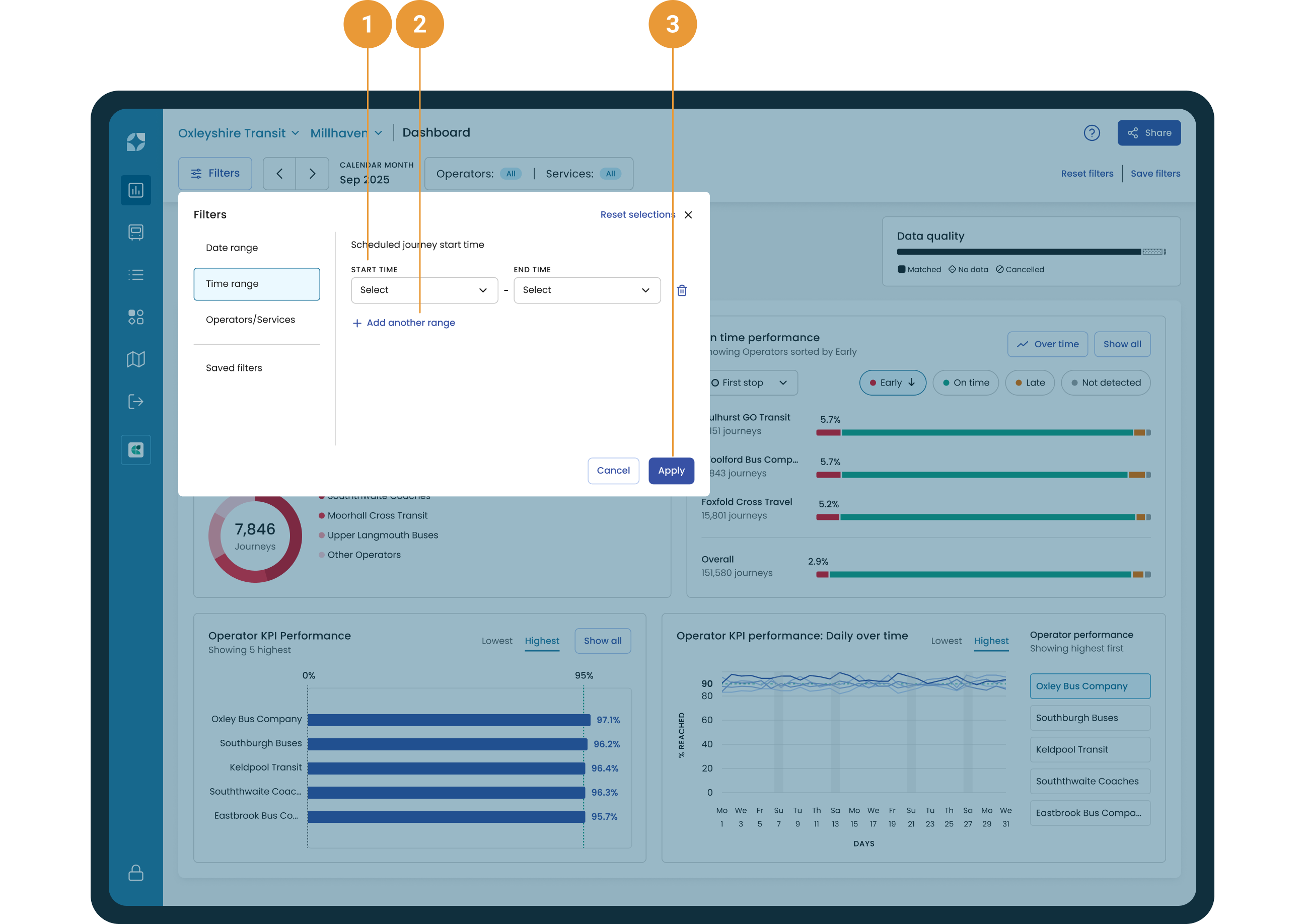Go to next calendar month arrow
Screen dimensions: 1305x924
point(312,174)
